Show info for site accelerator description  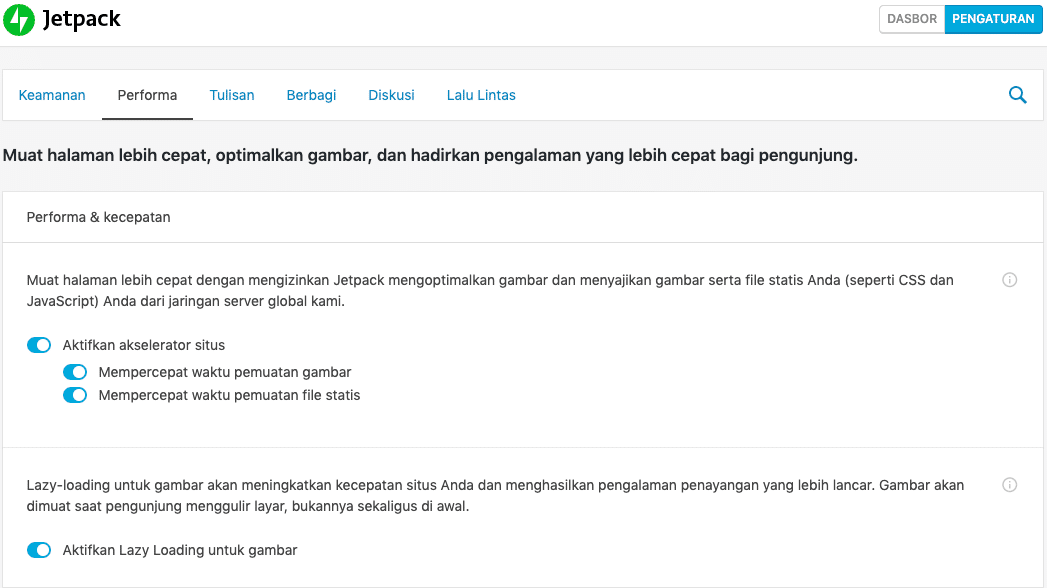(x=1009, y=280)
